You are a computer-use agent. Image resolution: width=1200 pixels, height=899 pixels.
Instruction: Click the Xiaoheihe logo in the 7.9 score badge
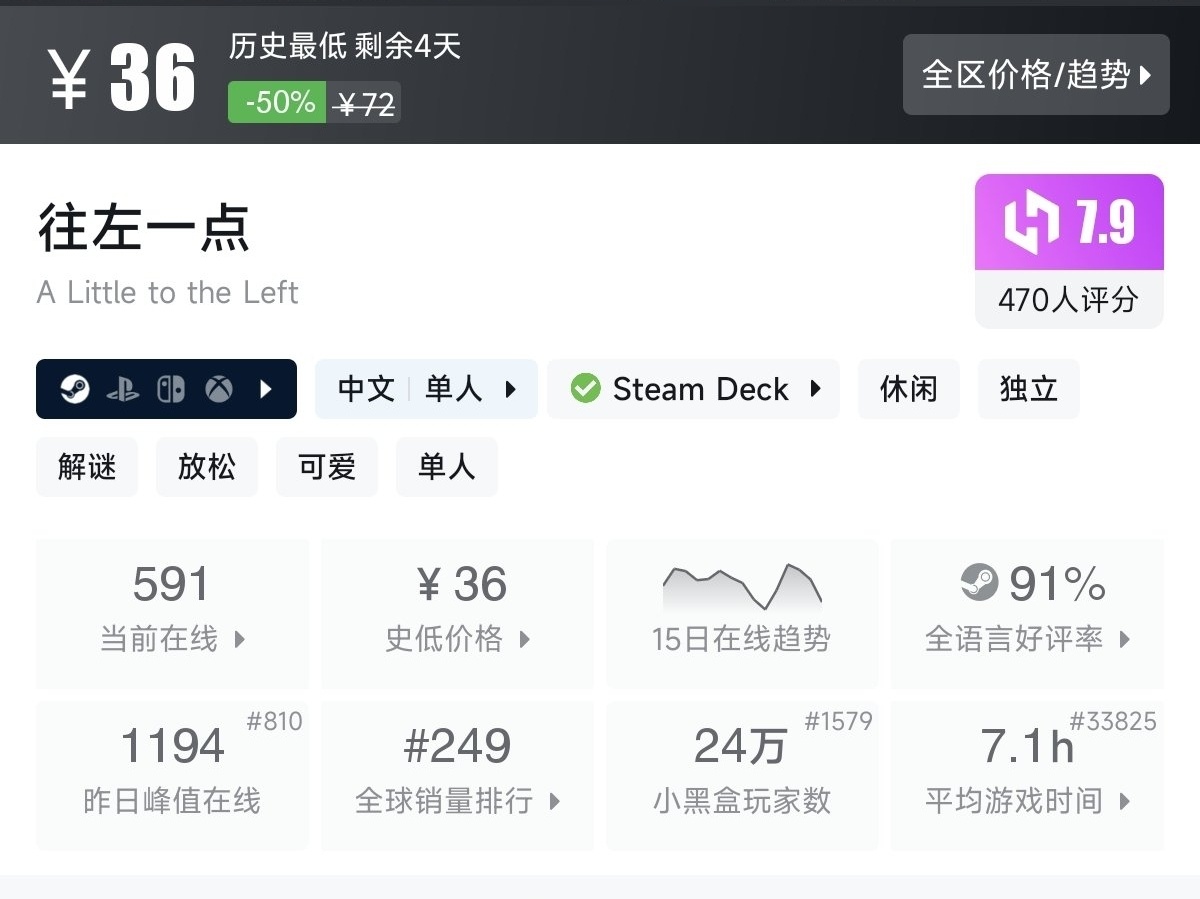pos(1031,222)
